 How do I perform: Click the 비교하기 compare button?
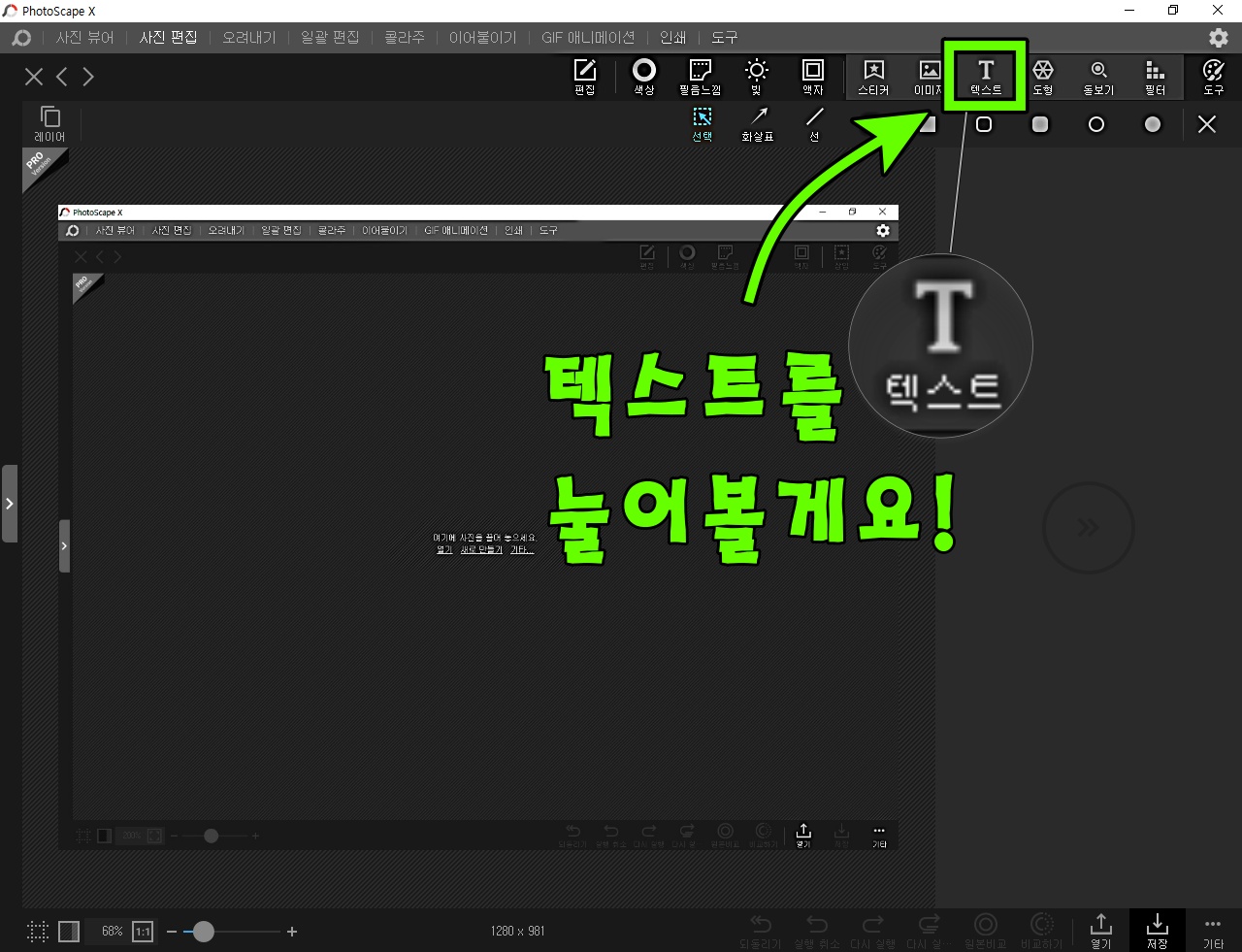(1042, 932)
